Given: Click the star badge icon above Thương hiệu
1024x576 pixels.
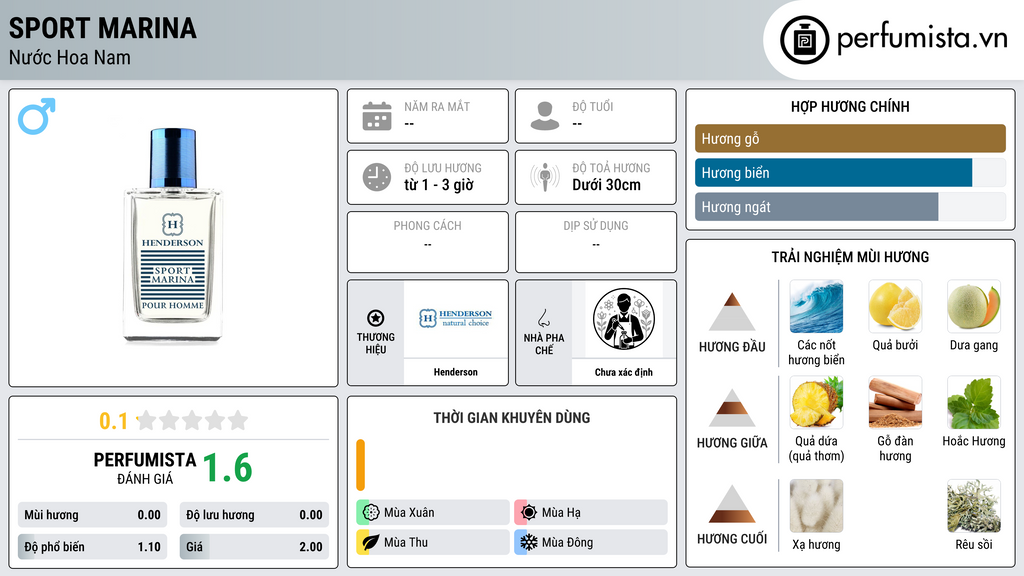Looking at the screenshot, I should coord(376,318).
